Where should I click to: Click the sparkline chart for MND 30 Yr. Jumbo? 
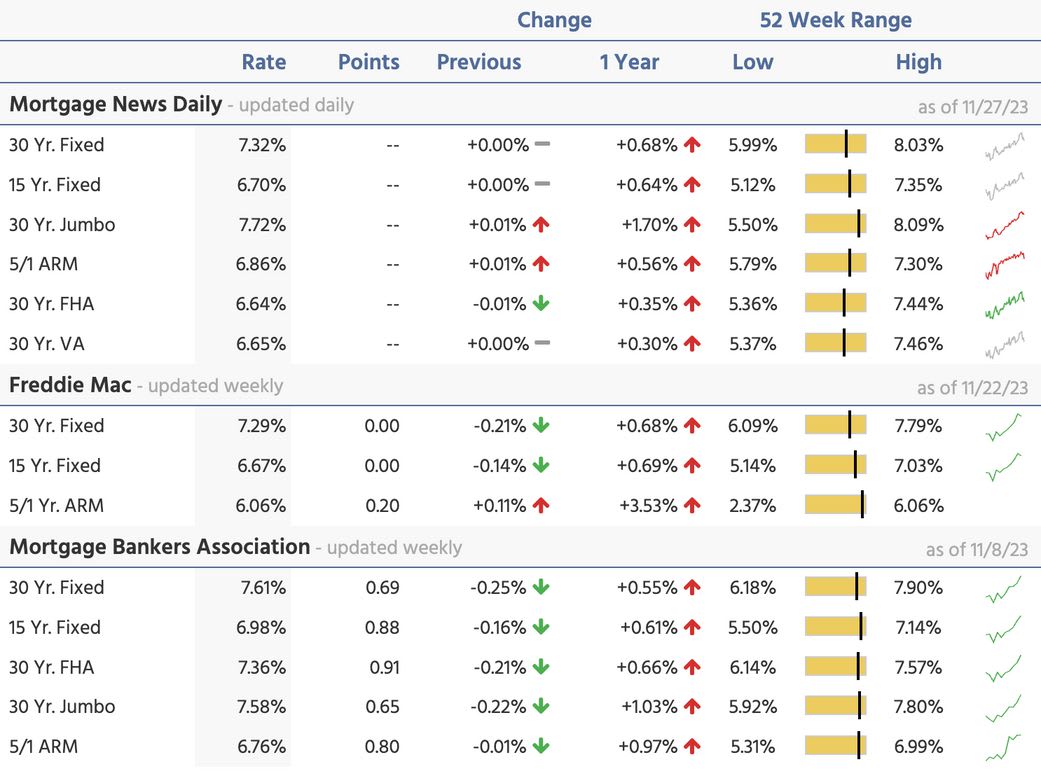(1004, 225)
